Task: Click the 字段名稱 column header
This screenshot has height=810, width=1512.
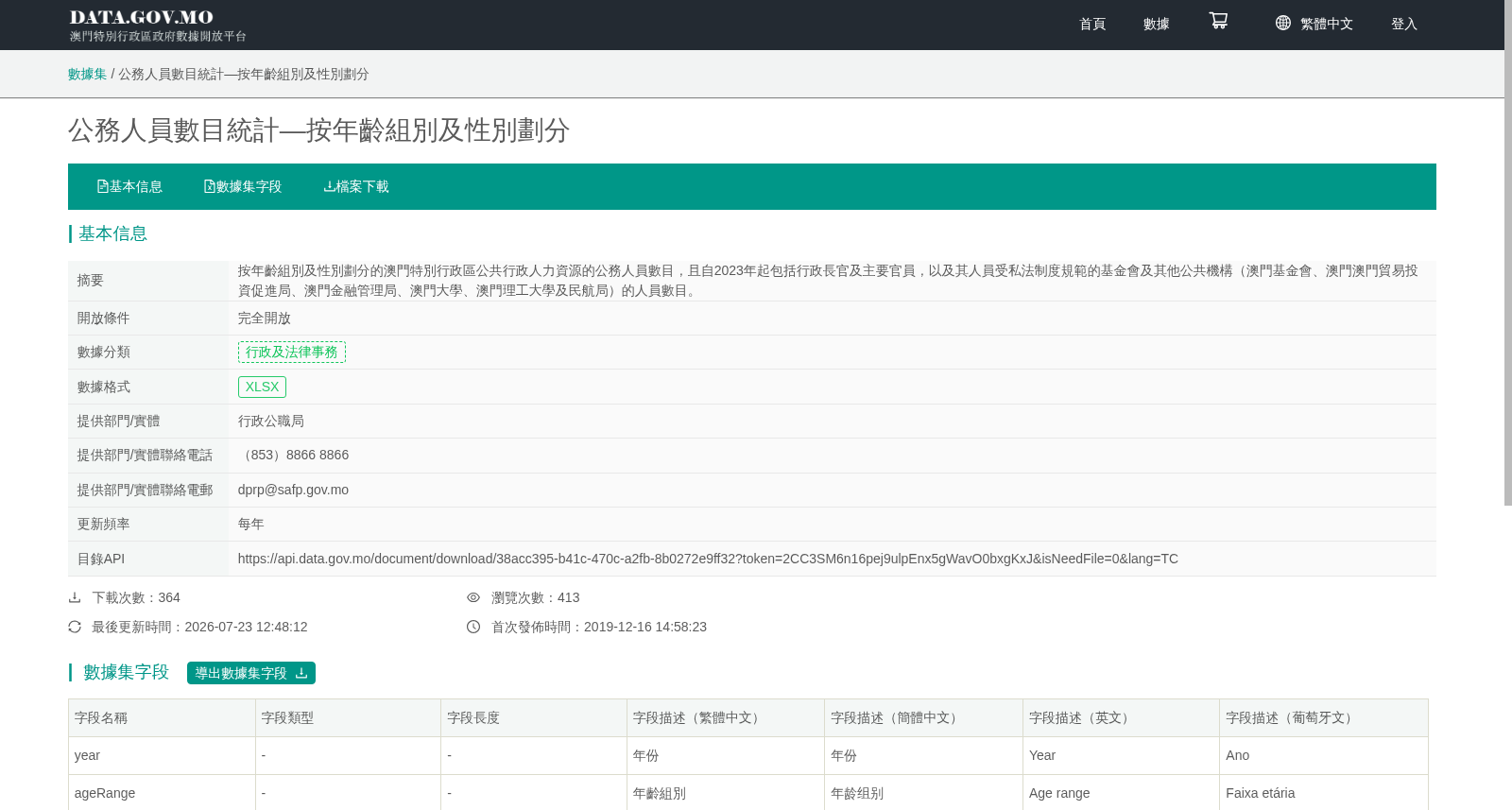Action: (x=162, y=718)
